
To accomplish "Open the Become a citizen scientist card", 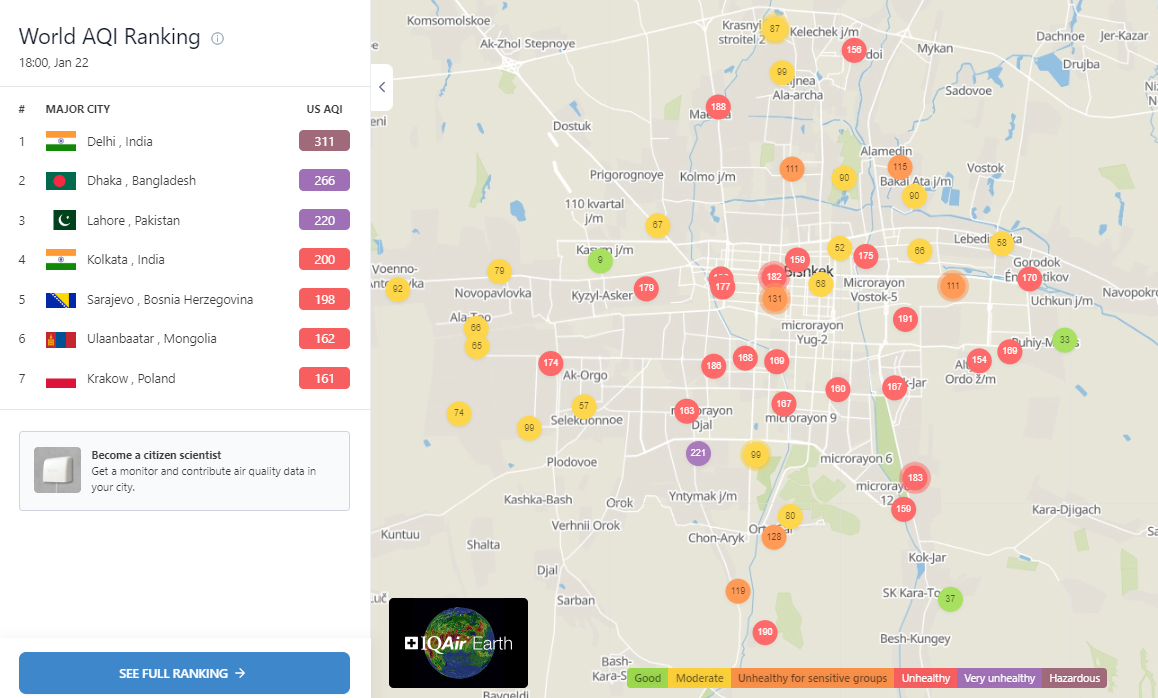I will [184, 471].
